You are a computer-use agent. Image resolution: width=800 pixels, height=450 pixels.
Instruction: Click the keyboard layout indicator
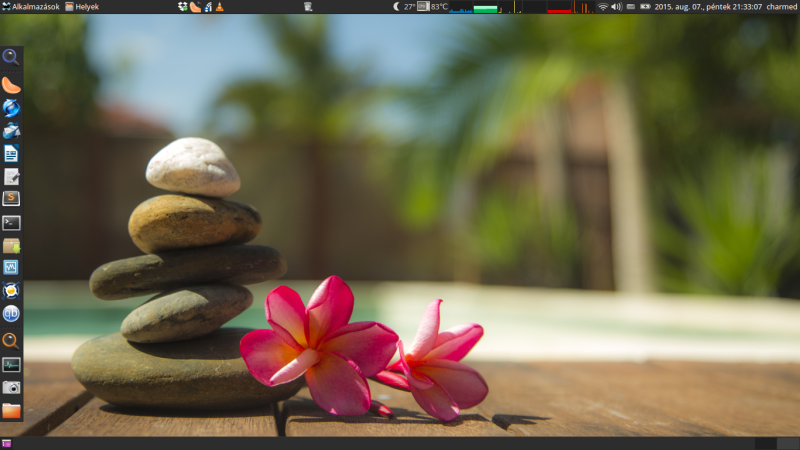[x=631, y=7]
